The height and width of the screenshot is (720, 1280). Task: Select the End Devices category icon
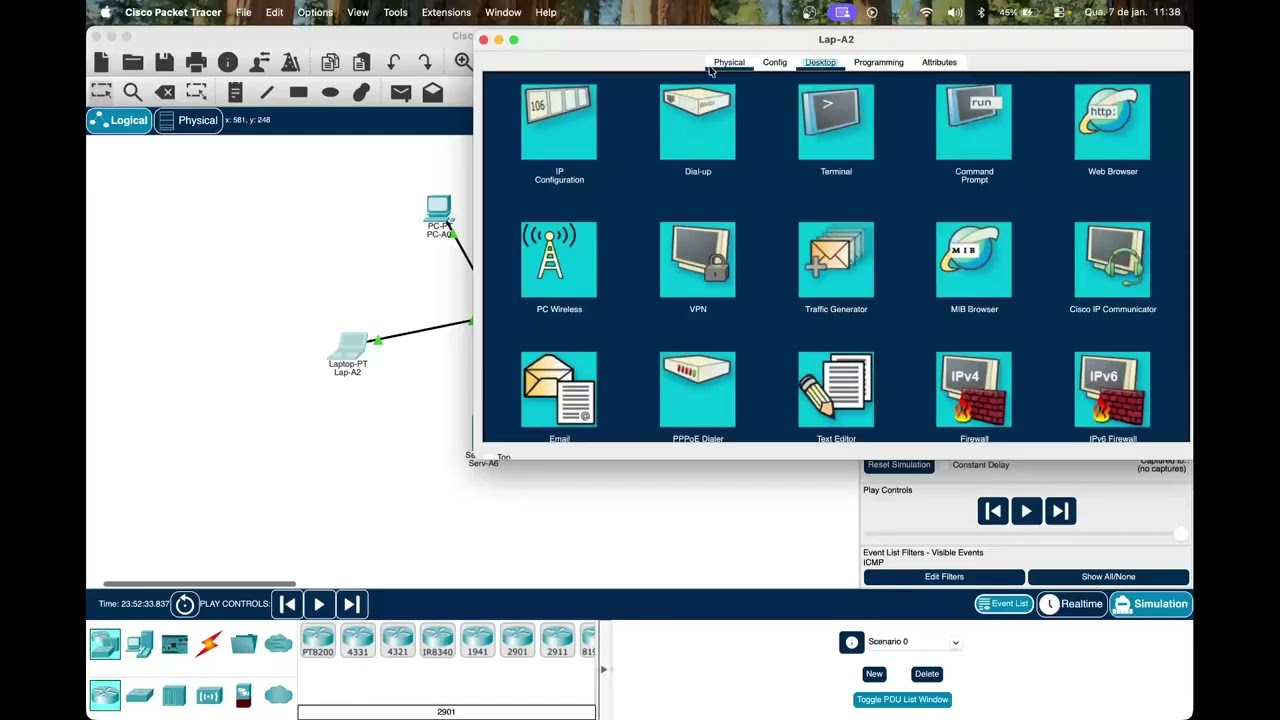tap(139, 644)
